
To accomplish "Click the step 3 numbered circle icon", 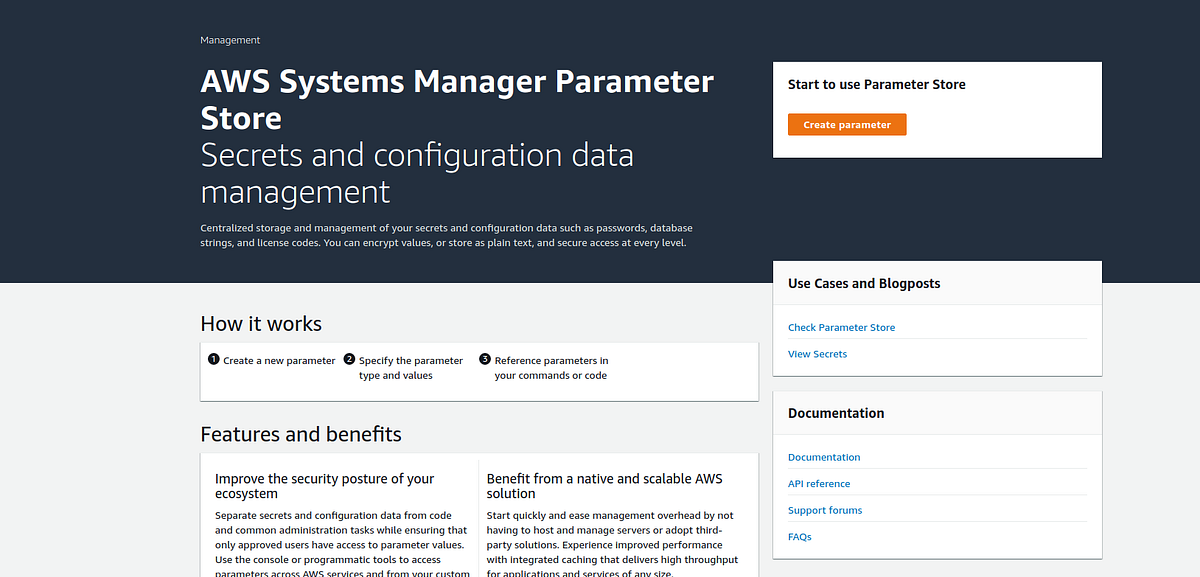I will point(485,359).
